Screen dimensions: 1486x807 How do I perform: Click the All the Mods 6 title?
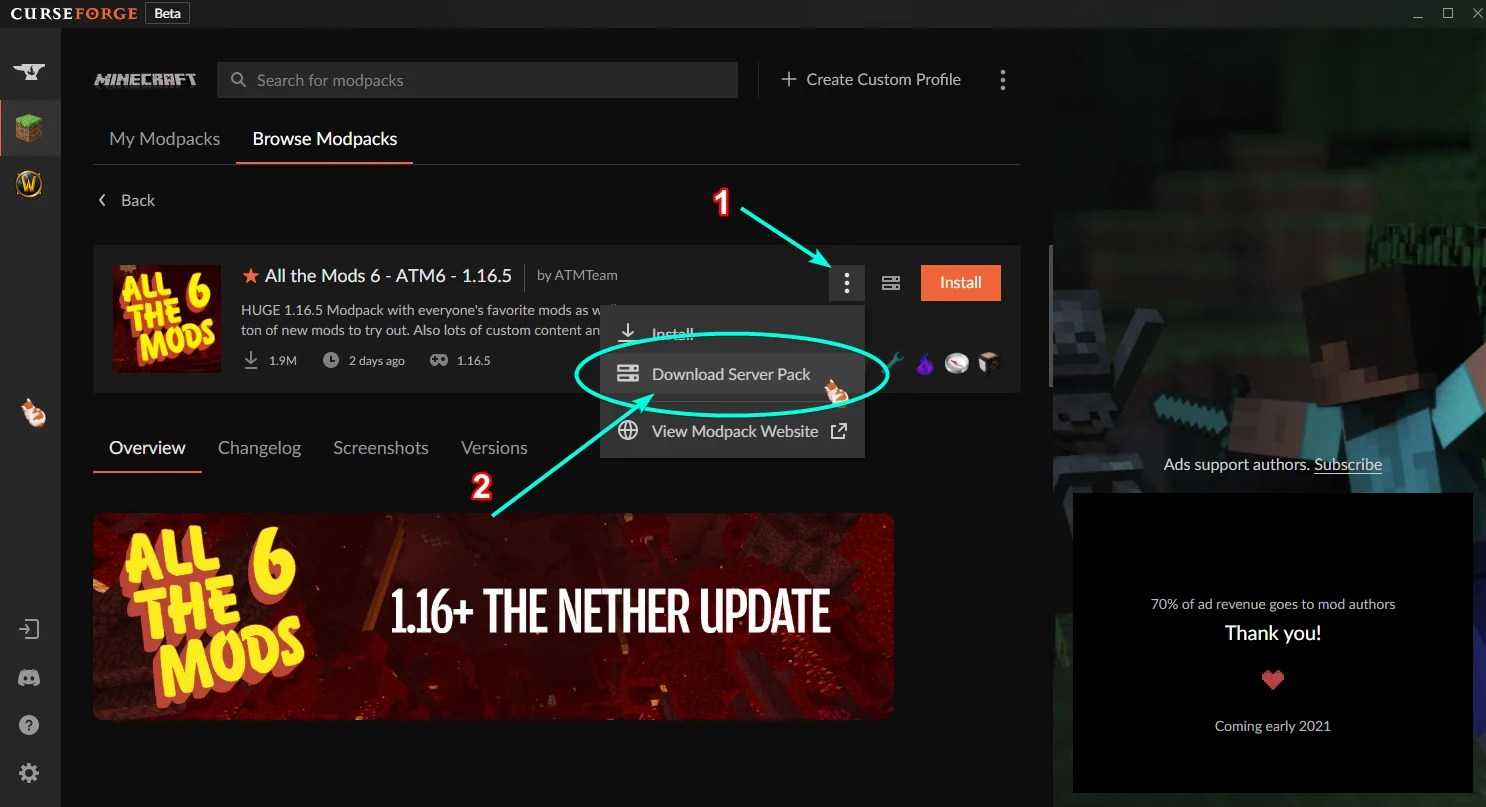click(x=388, y=275)
